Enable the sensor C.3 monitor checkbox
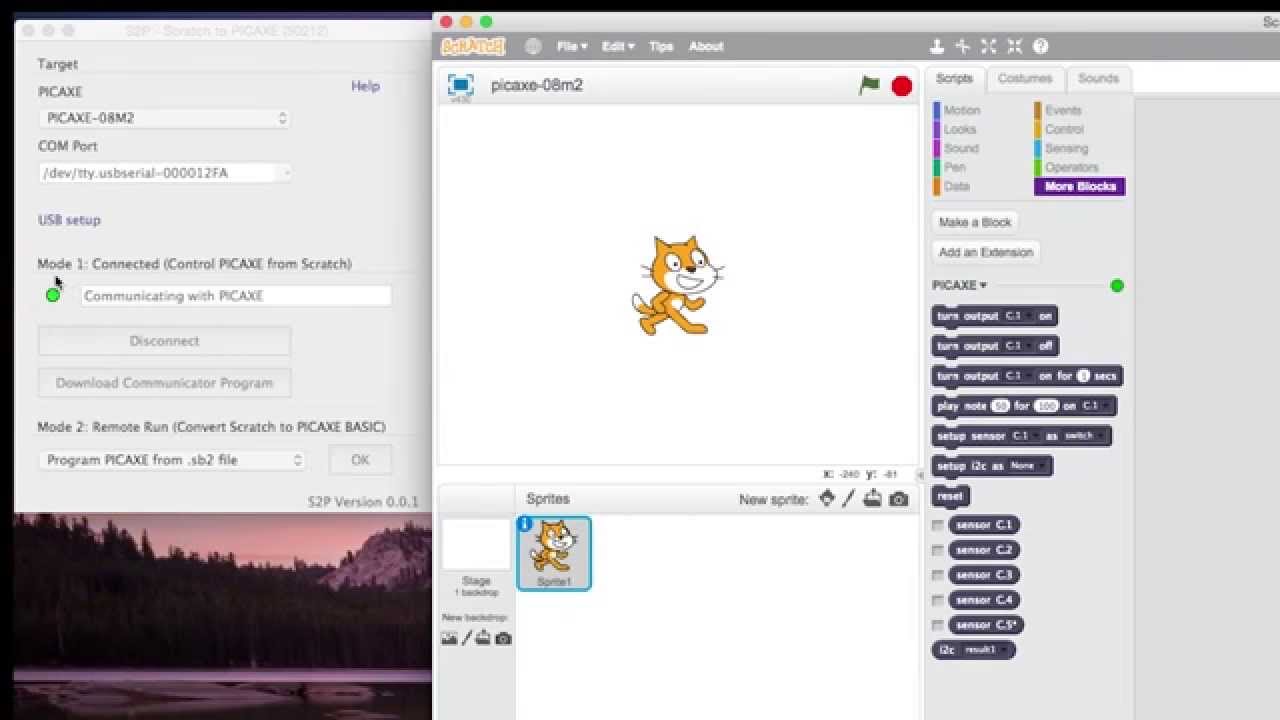The image size is (1280, 720). (937, 575)
